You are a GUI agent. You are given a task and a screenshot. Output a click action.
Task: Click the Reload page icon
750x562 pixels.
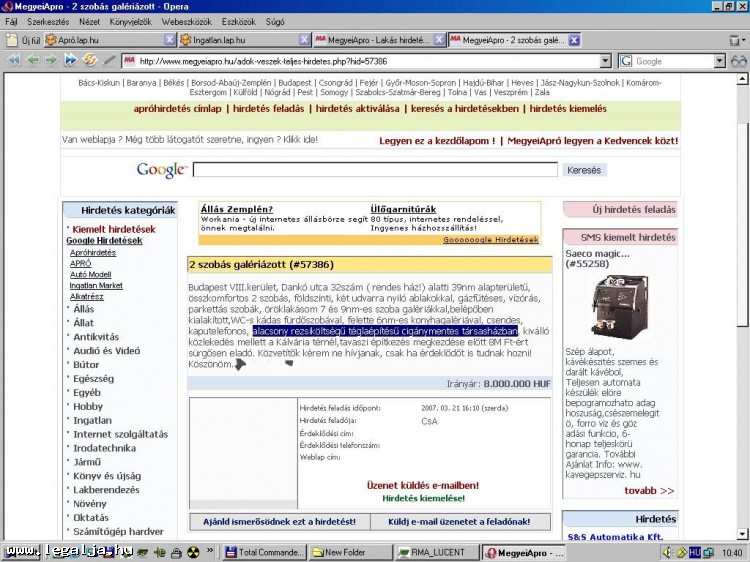[x=90, y=61]
